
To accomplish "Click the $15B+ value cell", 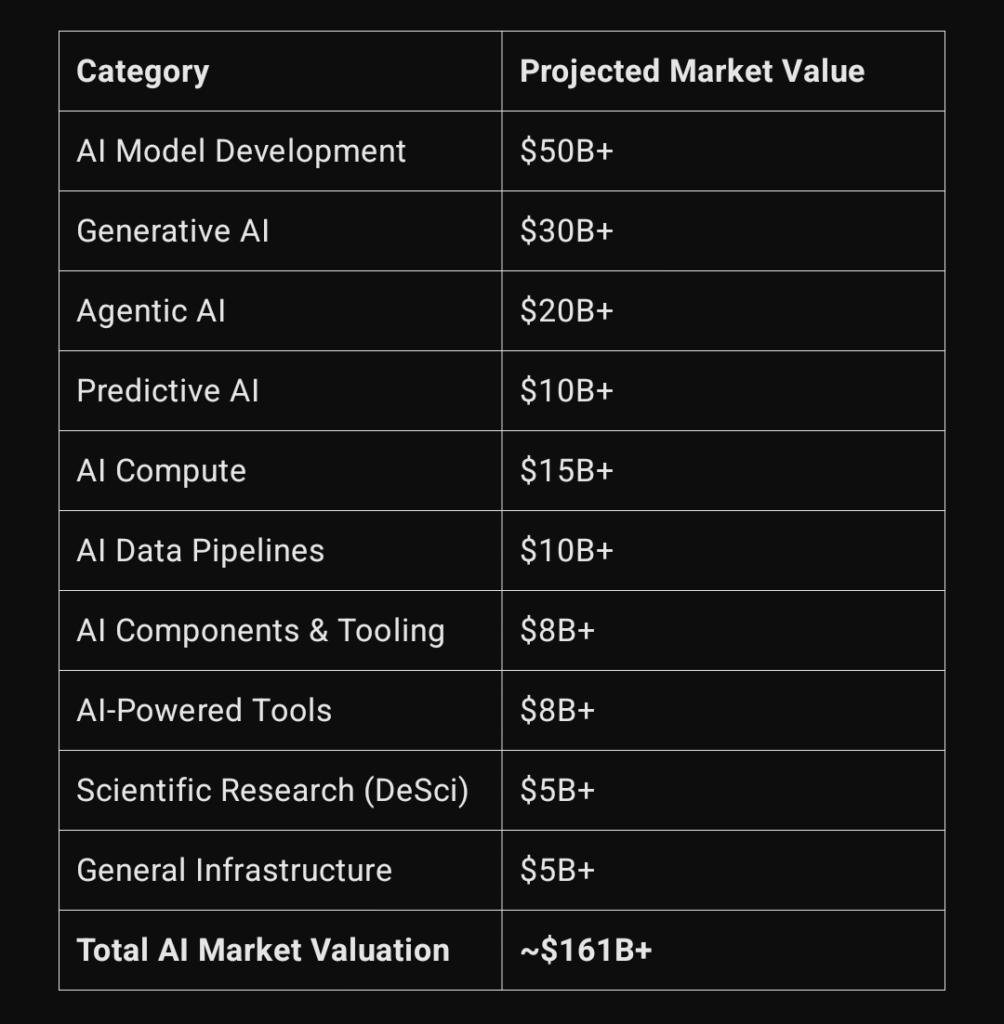I will pyautogui.click(x=566, y=471).
